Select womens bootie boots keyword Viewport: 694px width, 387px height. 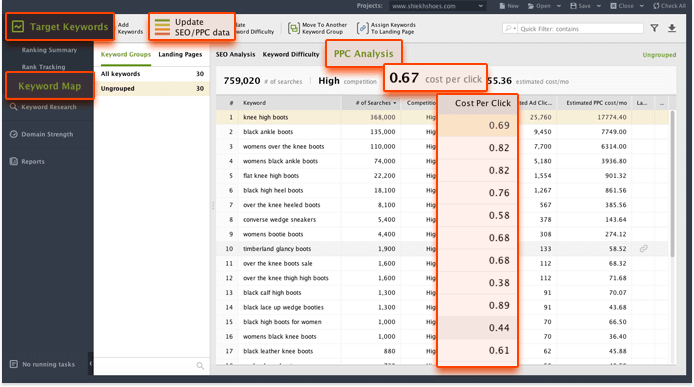pos(273,234)
